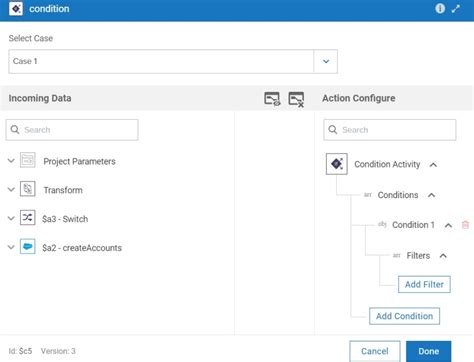Click the Transform activity icon
This screenshot has width=474, height=362.
(x=28, y=189)
